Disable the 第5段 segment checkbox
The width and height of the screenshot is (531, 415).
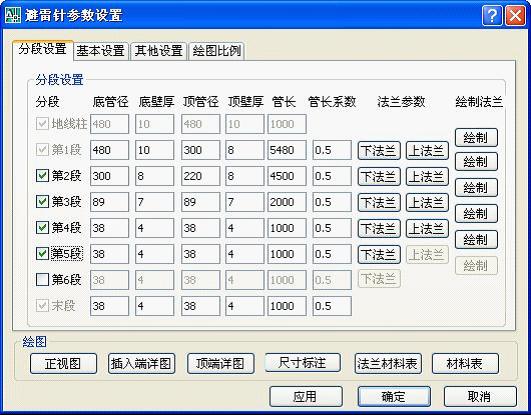click(42, 254)
